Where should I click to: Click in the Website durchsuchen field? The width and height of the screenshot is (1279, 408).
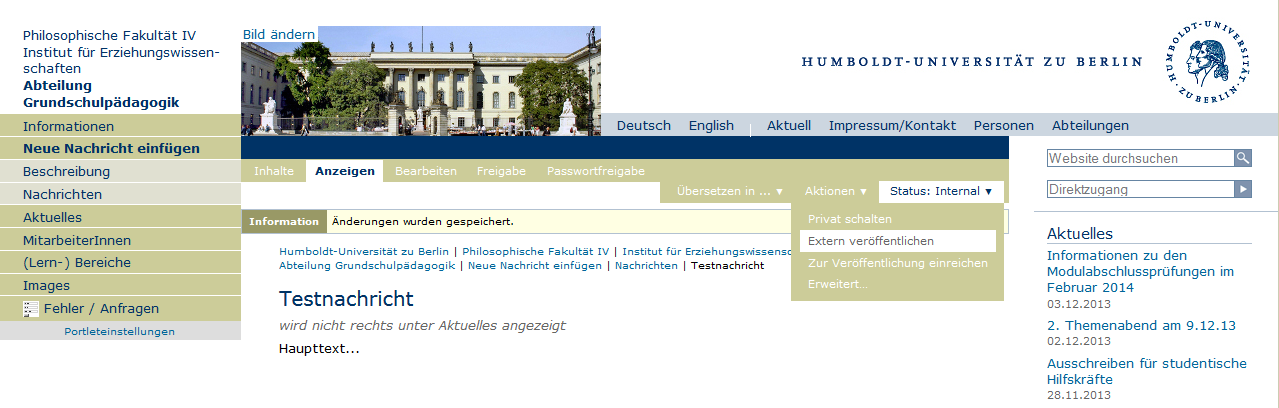pyautogui.click(x=1140, y=158)
